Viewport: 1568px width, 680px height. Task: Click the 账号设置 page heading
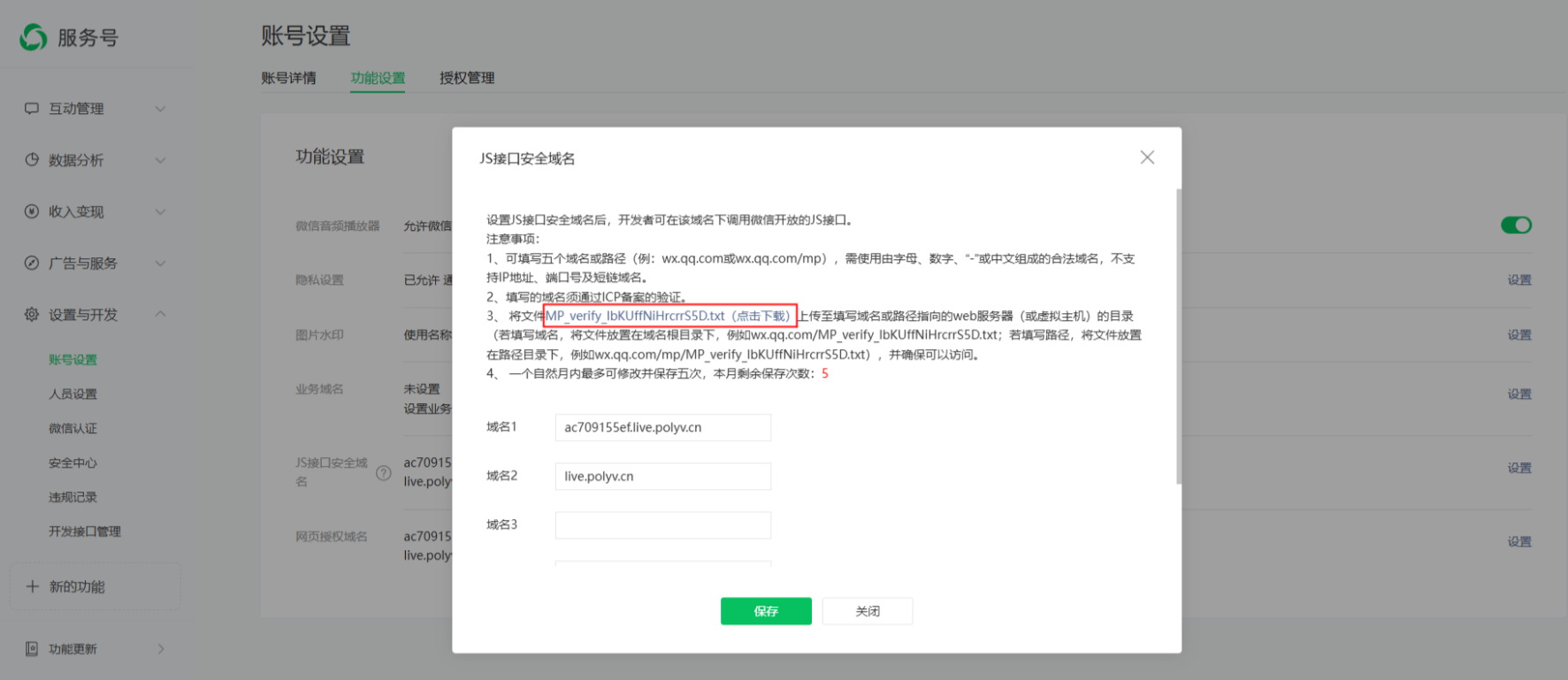306,35
